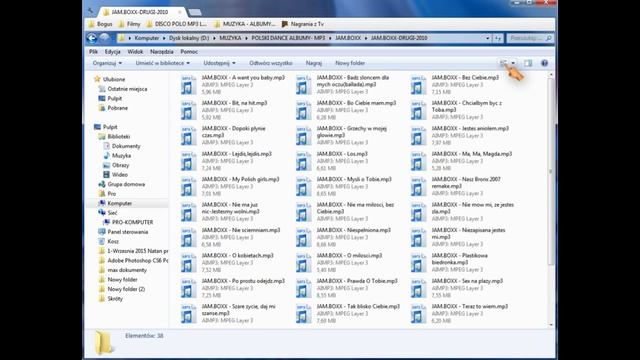
Task: Select the JAM.BOXX-DRUGI-2010 tab
Action: click(141, 12)
